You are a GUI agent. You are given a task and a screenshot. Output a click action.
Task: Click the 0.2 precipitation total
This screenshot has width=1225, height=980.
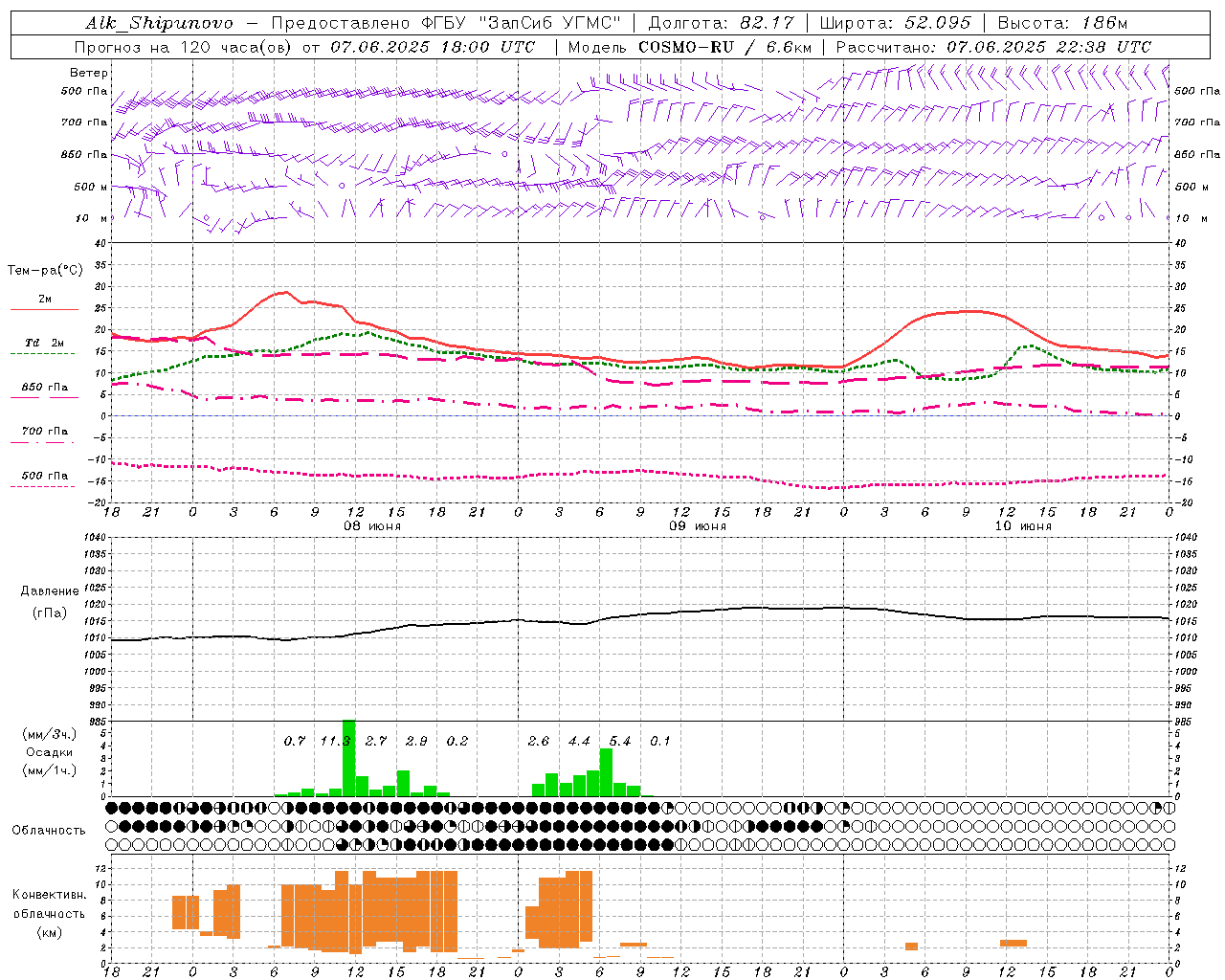[x=457, y=742]
